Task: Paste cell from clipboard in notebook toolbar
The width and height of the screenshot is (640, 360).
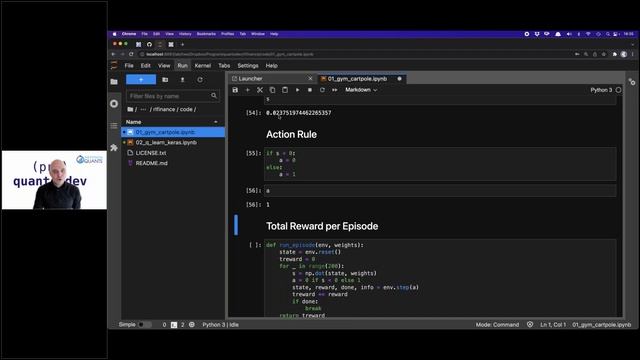Action: coord(285,90)
